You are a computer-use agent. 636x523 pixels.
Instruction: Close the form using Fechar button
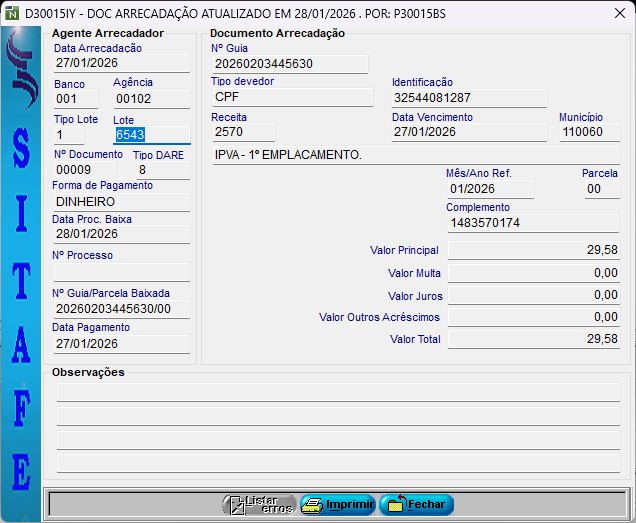point(416,505)
